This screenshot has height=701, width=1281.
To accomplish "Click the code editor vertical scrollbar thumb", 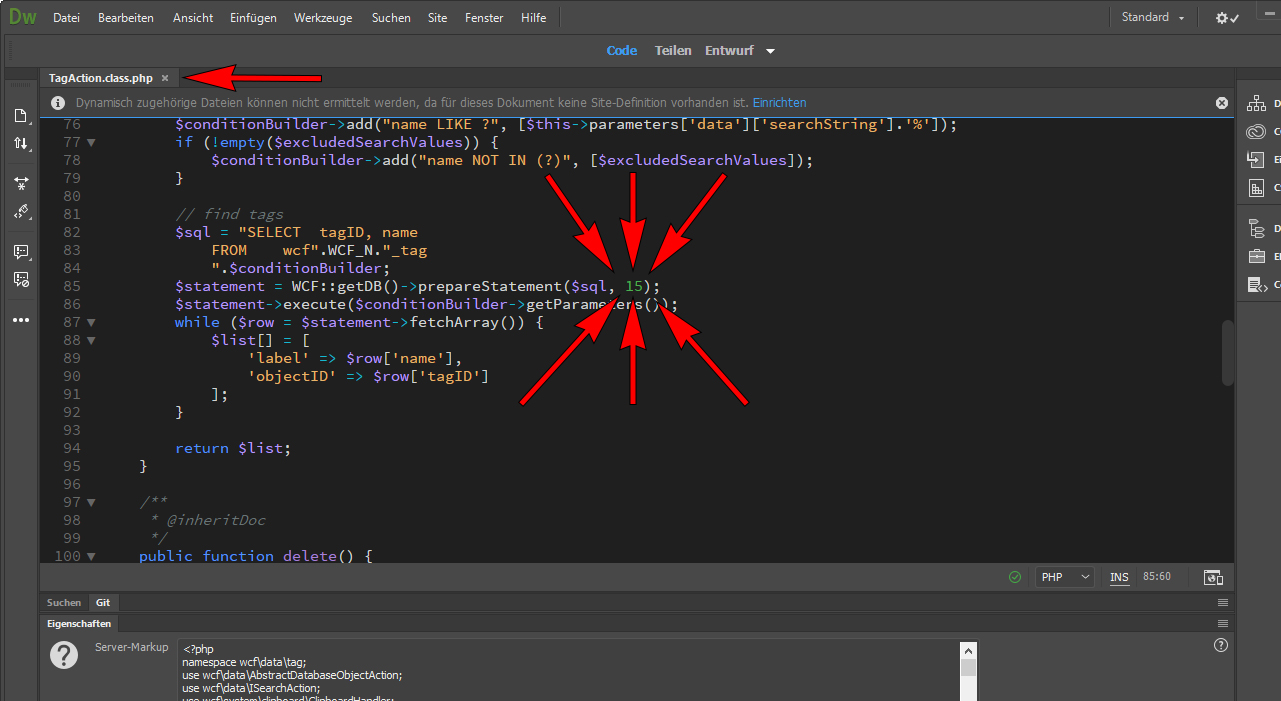I will click(1227, 352).
